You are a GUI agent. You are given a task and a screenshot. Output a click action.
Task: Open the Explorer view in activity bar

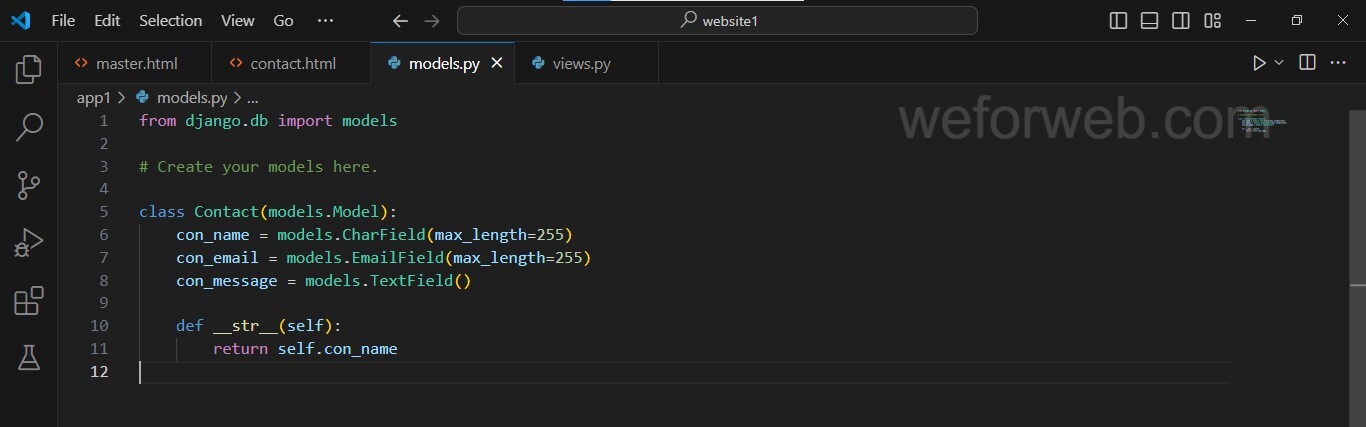29,69
